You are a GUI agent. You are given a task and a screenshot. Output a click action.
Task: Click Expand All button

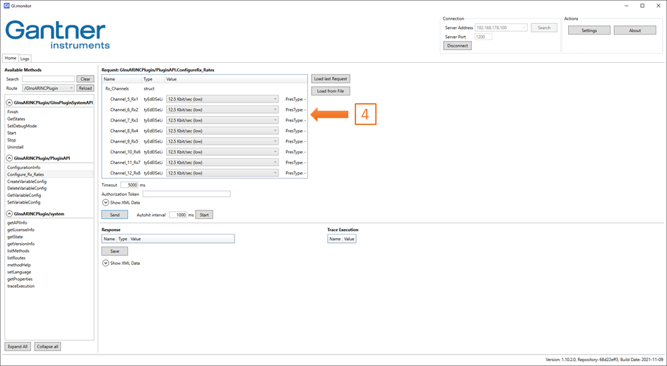tap(17, 346)
